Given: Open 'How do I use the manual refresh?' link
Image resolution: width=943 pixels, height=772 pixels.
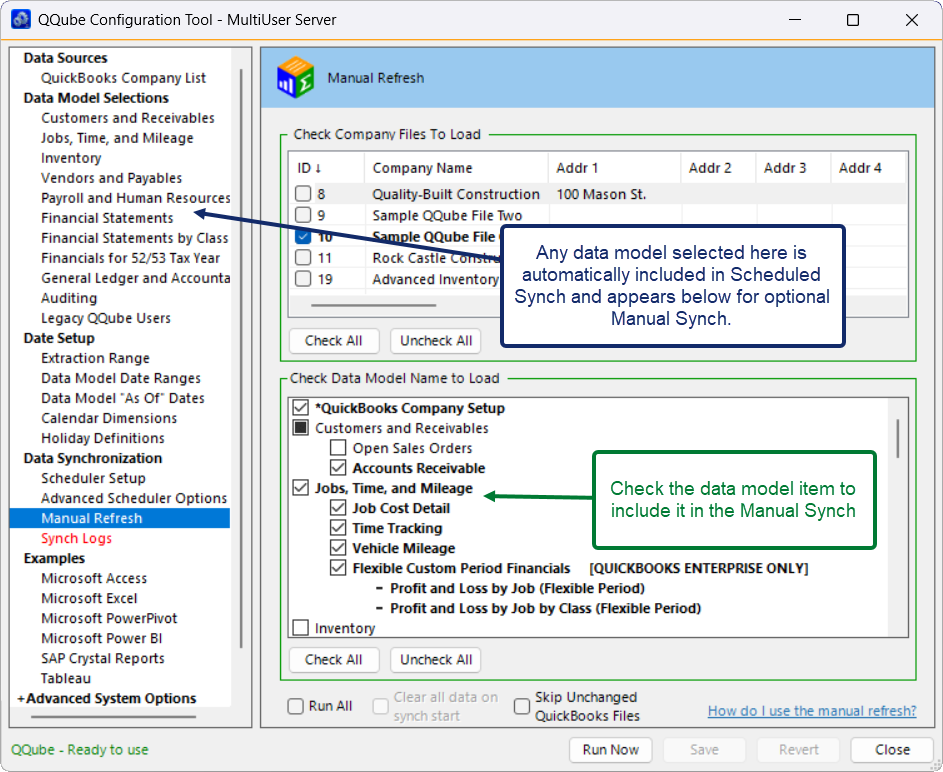Looking at the screenshot, I should point(812,711).
